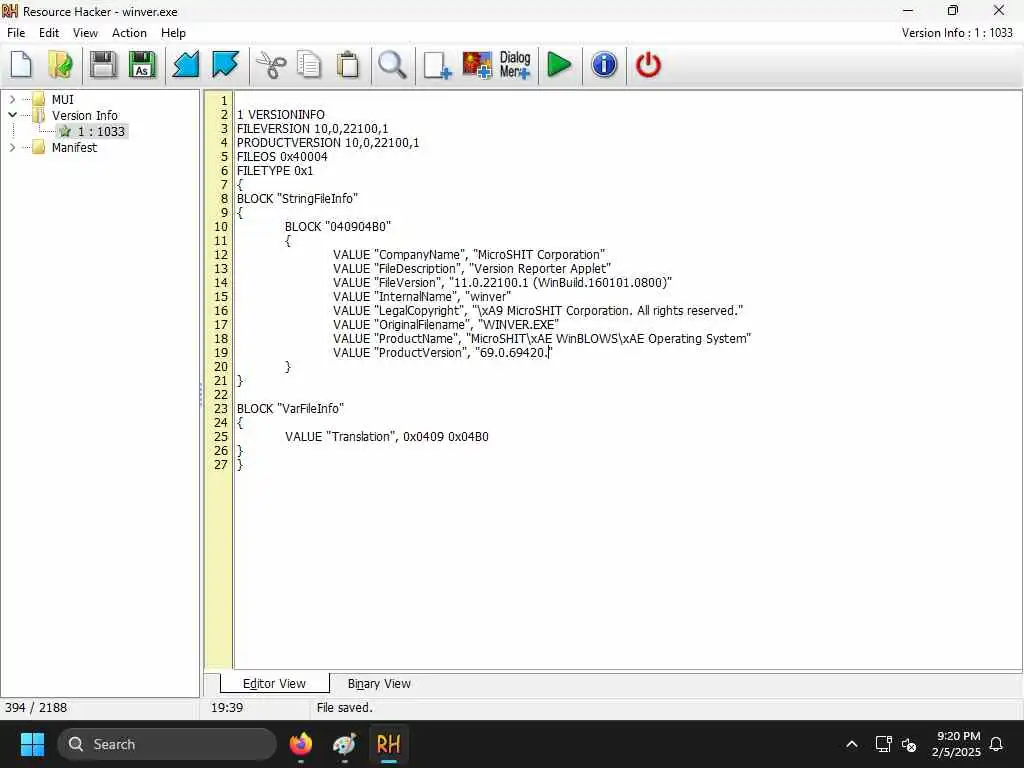Click the "File saved." status bar message
This screenshot has width=1024, height=768.
click(x=344, y=707)
